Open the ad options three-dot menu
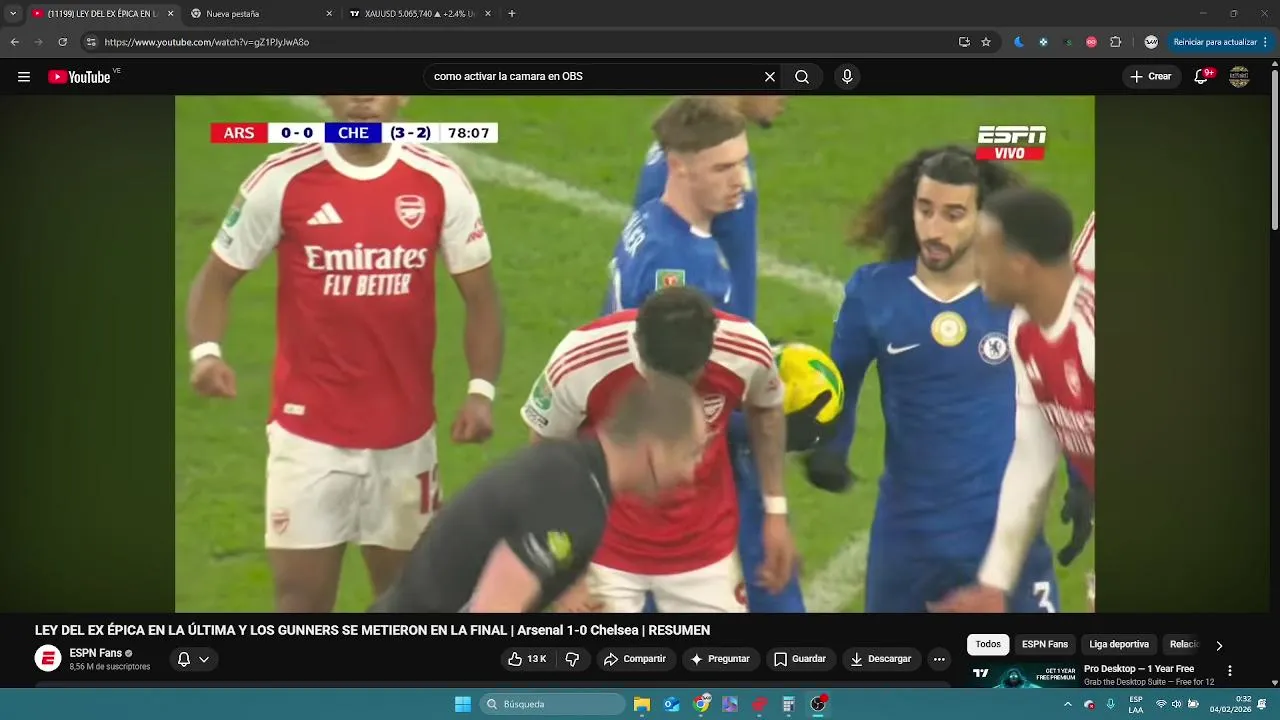 1230,671
